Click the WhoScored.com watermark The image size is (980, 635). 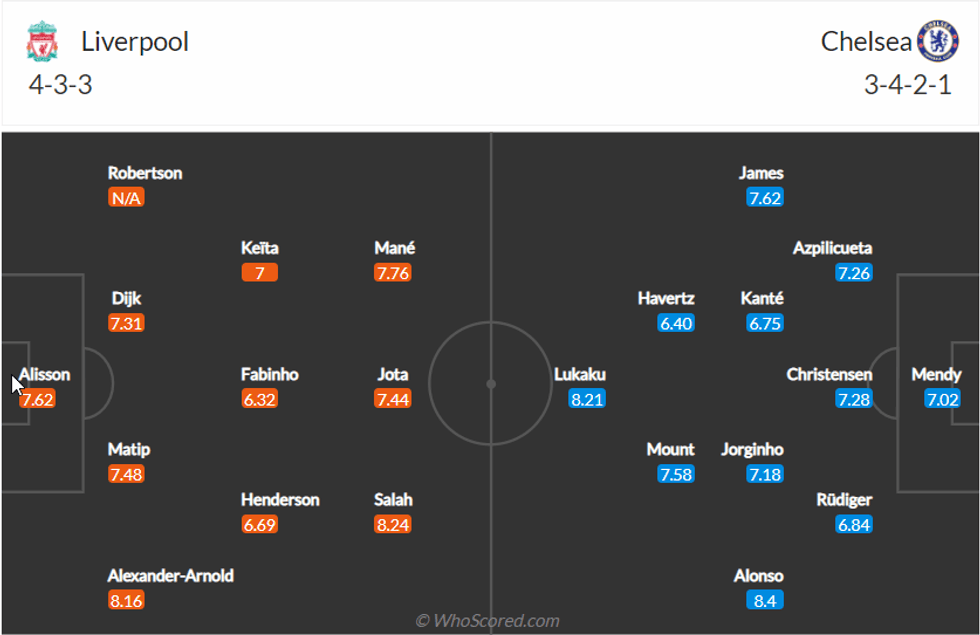[x=488, y=621]
